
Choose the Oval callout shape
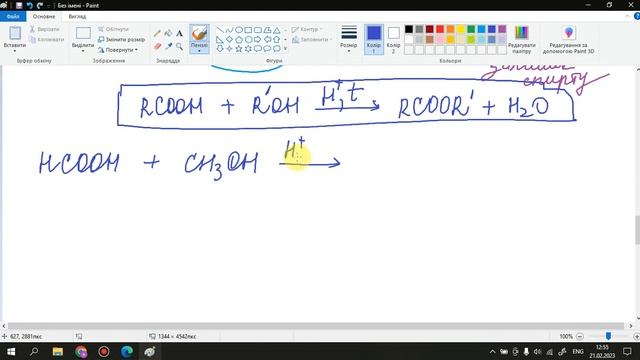267,49
